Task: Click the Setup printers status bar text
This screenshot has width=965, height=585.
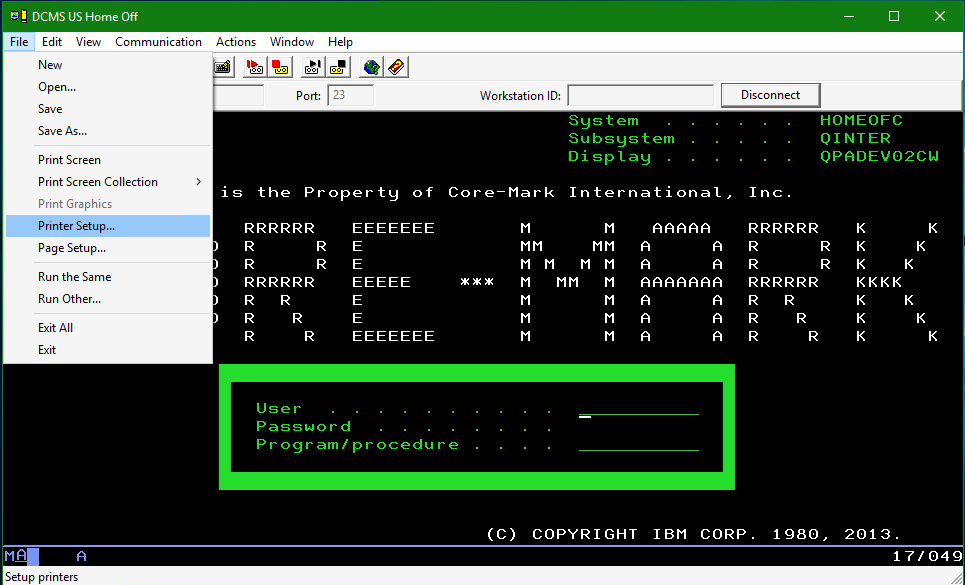Action: pyautogui.click(x=42, y=577)
